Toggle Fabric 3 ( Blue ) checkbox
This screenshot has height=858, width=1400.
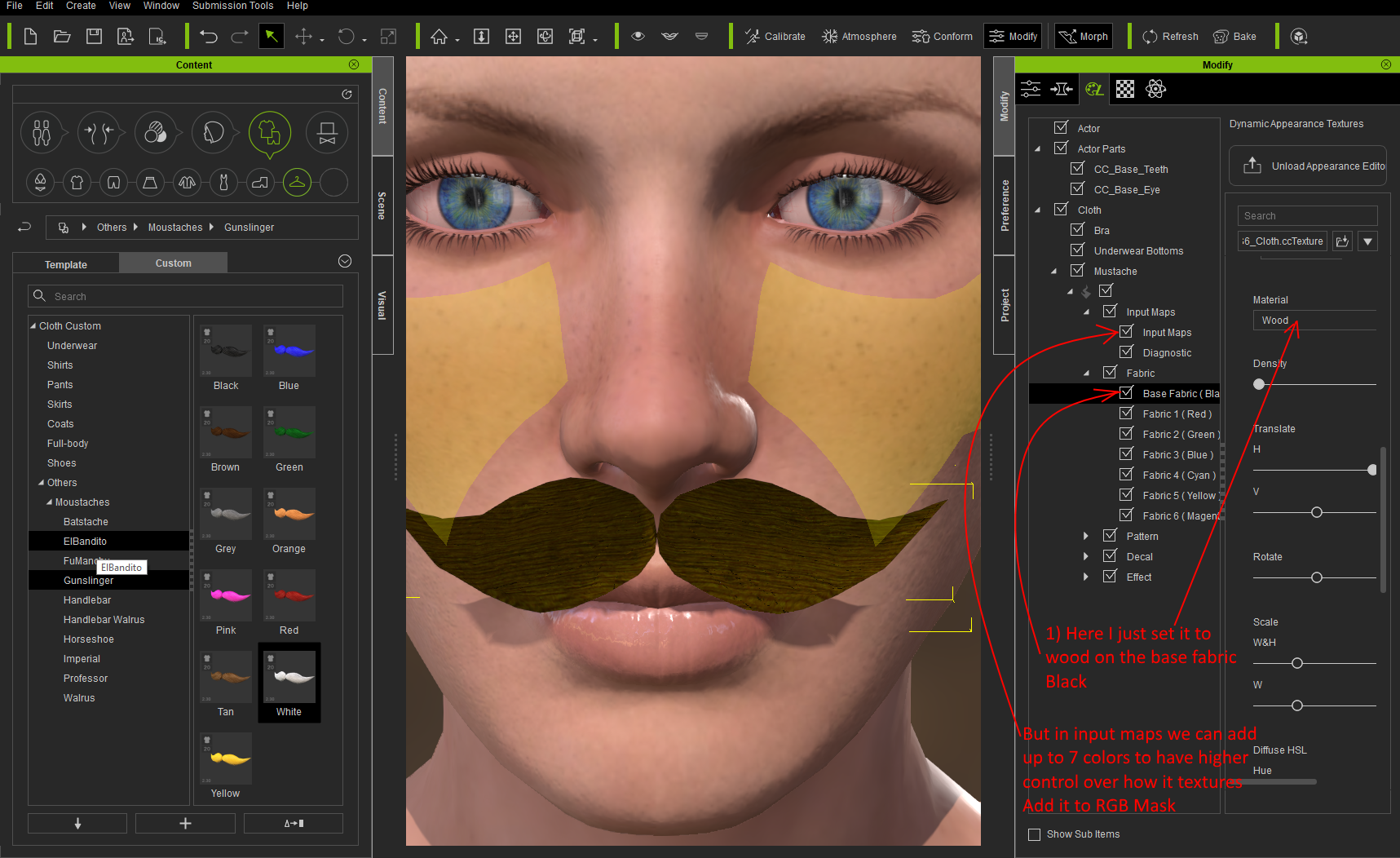[x=1126, y=453]
